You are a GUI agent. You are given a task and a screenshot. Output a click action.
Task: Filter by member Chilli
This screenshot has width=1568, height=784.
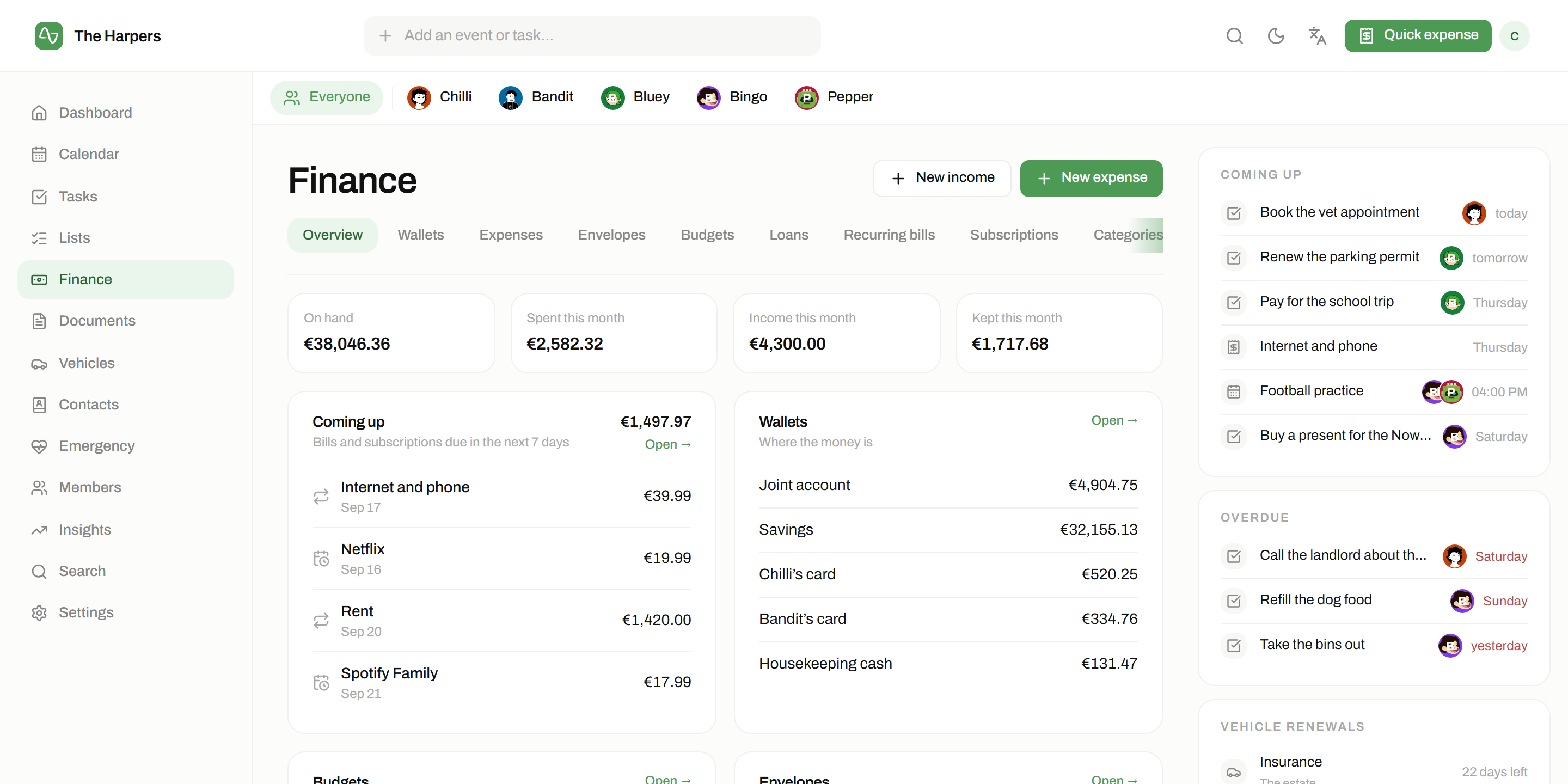pyautogui.click(x=439, y=97)
